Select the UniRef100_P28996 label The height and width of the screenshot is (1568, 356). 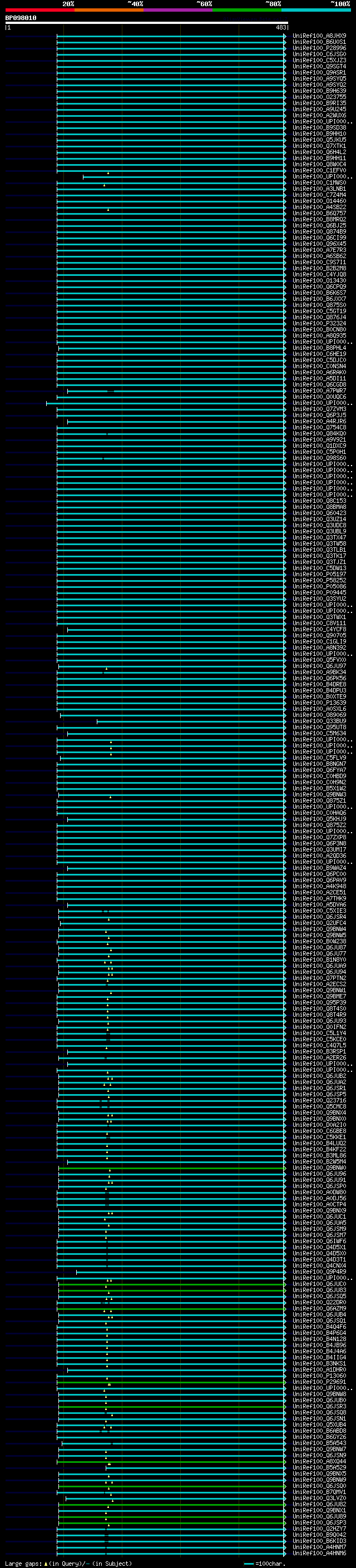pyautogui.click(x=319, y=48)
